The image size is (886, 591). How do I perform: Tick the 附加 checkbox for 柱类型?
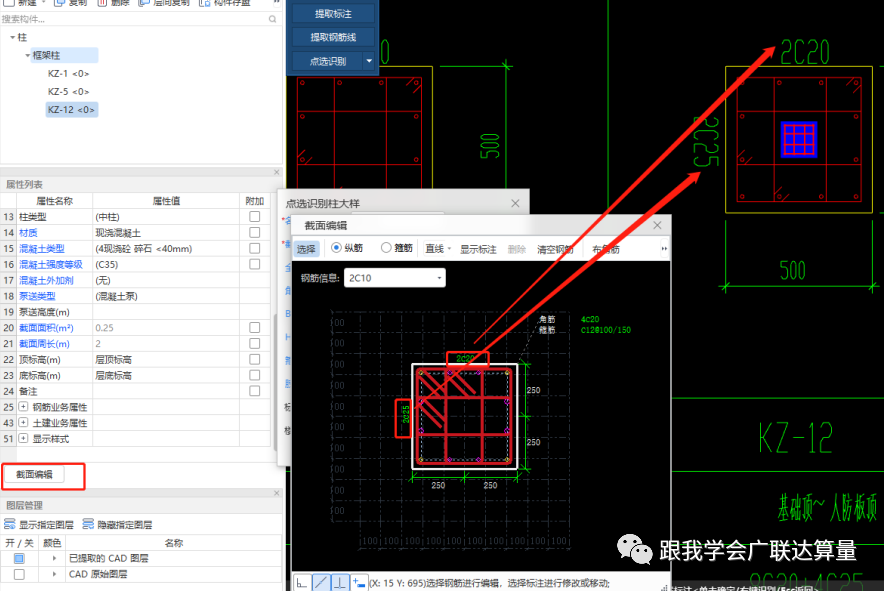[x=255, y=216]
